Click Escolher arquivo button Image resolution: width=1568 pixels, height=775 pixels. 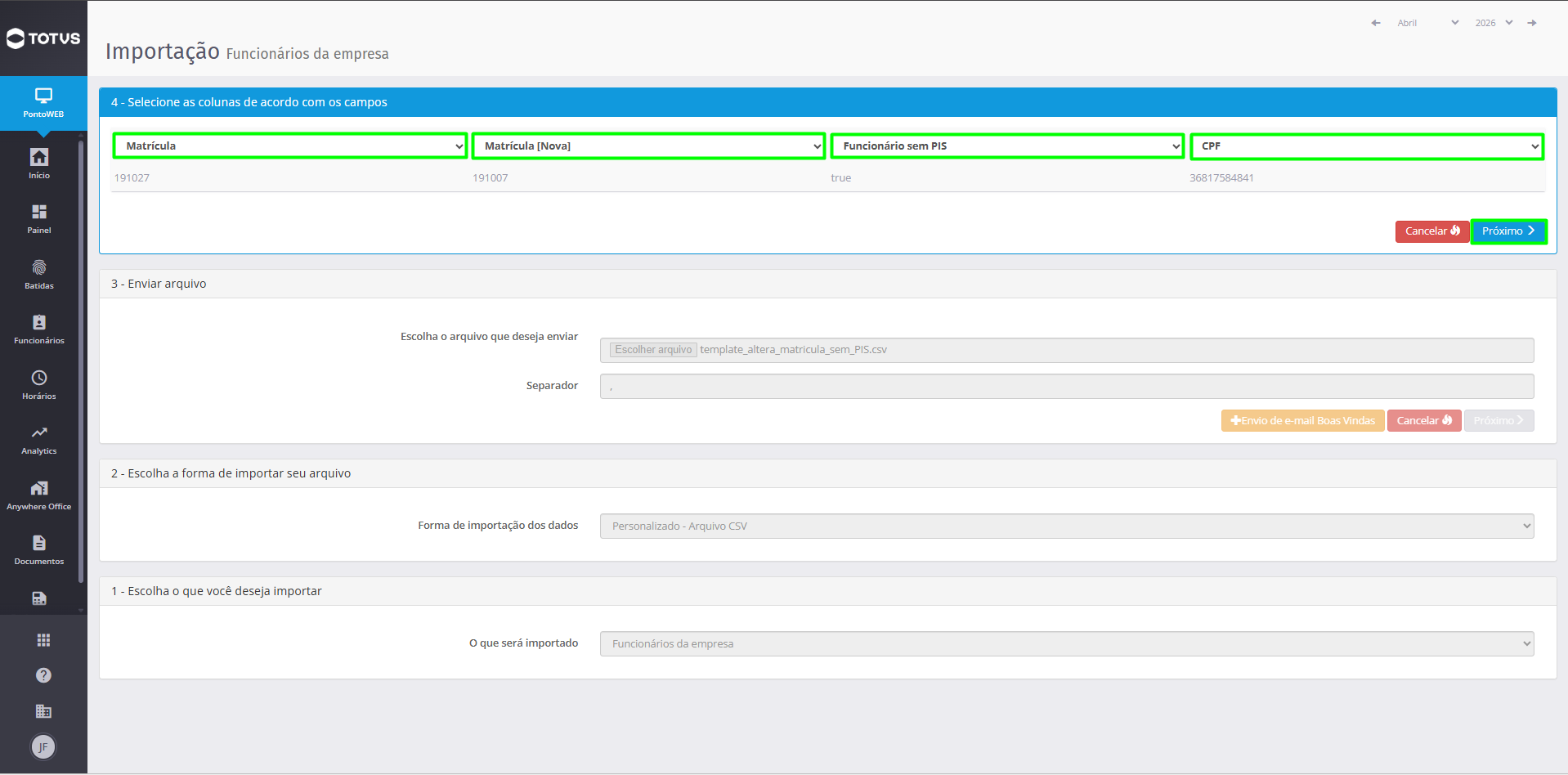coord(653,350)
